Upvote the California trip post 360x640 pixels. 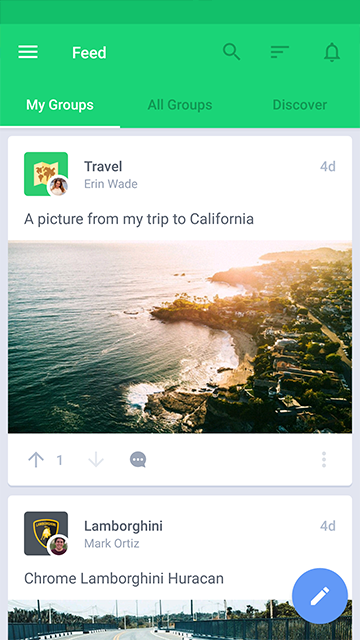tap(36, 460)
